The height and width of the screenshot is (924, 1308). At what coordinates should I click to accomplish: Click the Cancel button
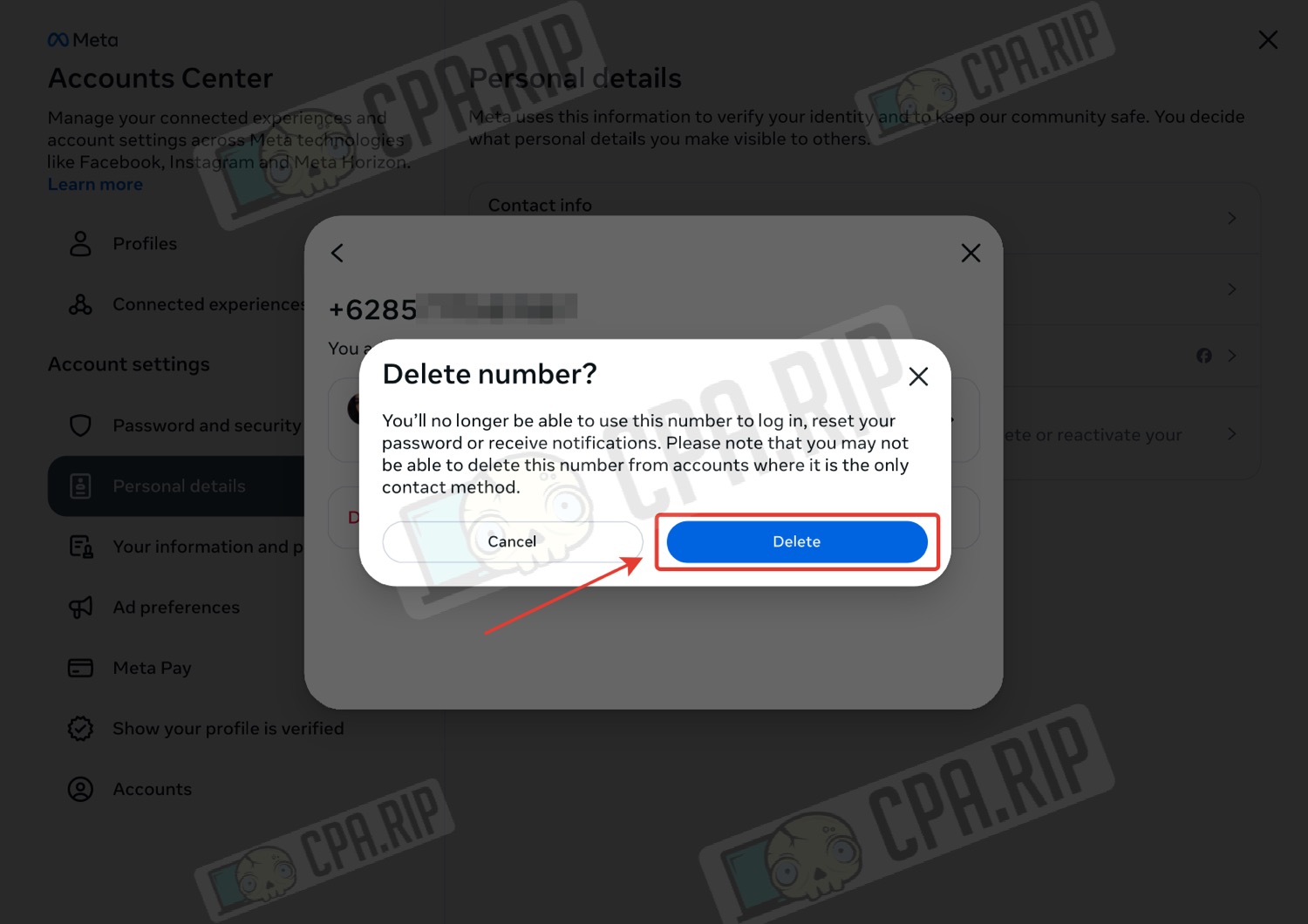coord(513,541)
